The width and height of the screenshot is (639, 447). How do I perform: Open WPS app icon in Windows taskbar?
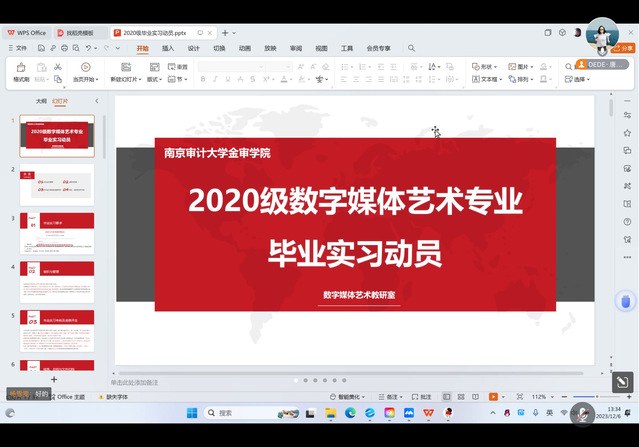pyautogui.click(x=428, y=413)
